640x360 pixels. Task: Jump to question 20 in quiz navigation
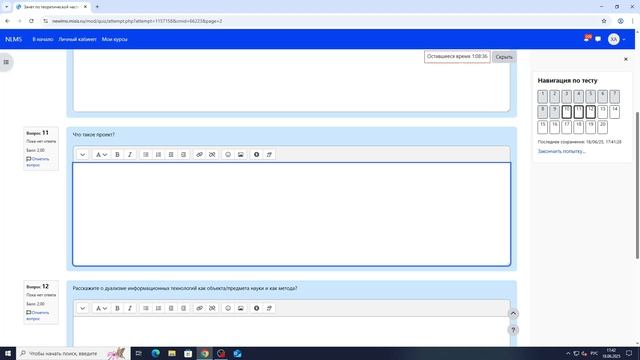[602, 127]
